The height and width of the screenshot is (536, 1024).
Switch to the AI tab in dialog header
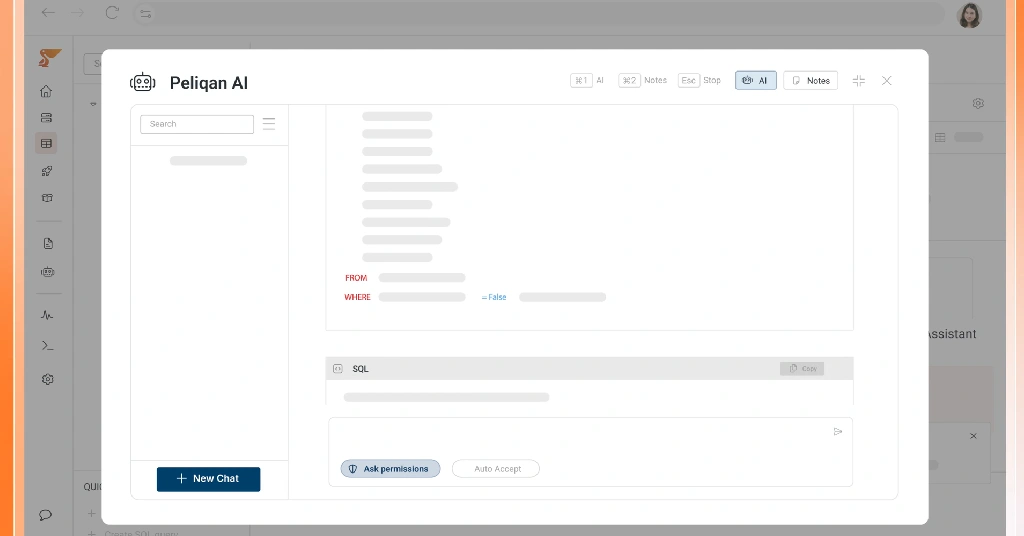tap(756, 80)
